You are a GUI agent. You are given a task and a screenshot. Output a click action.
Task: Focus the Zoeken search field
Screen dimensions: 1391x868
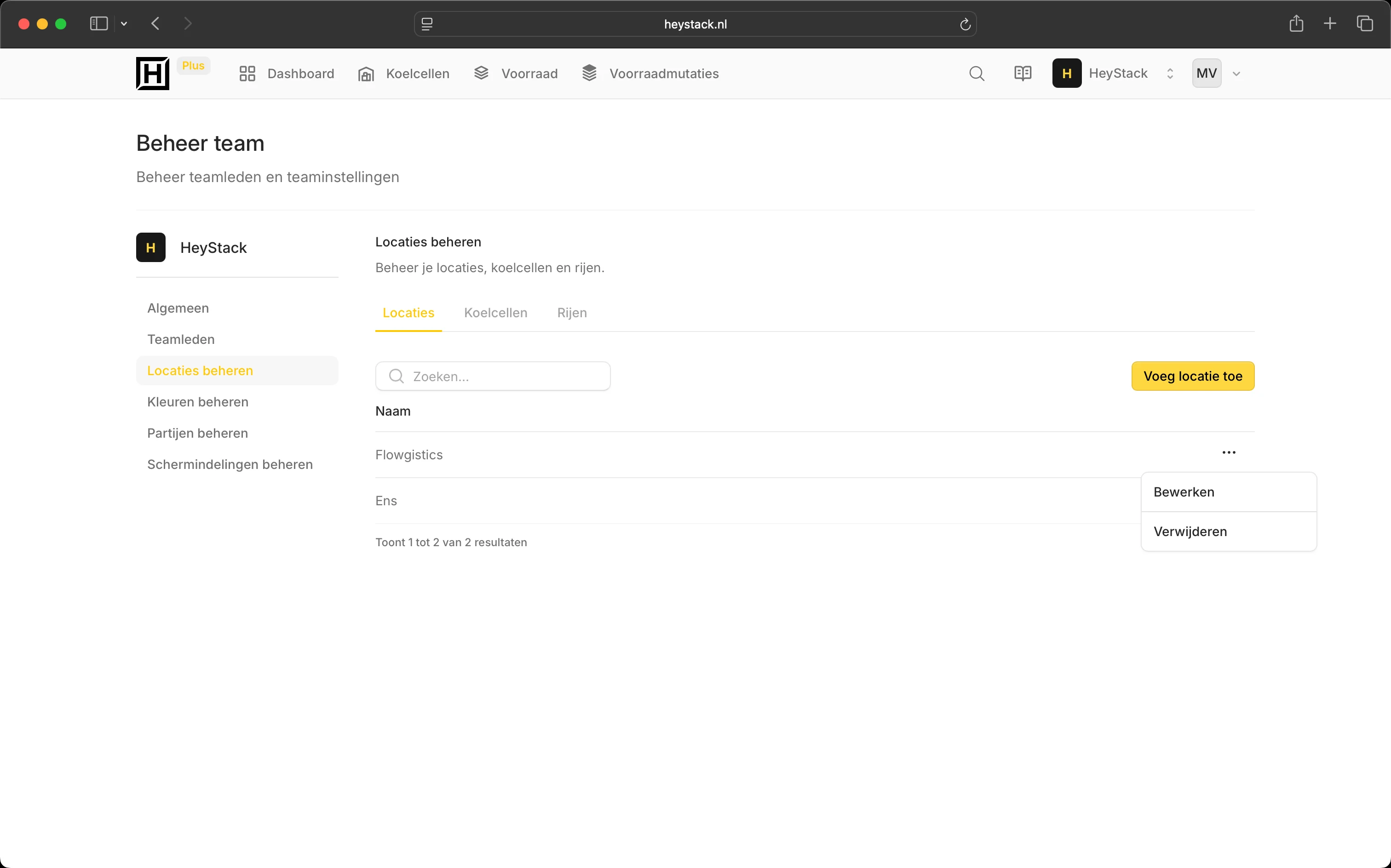point(493,376)
